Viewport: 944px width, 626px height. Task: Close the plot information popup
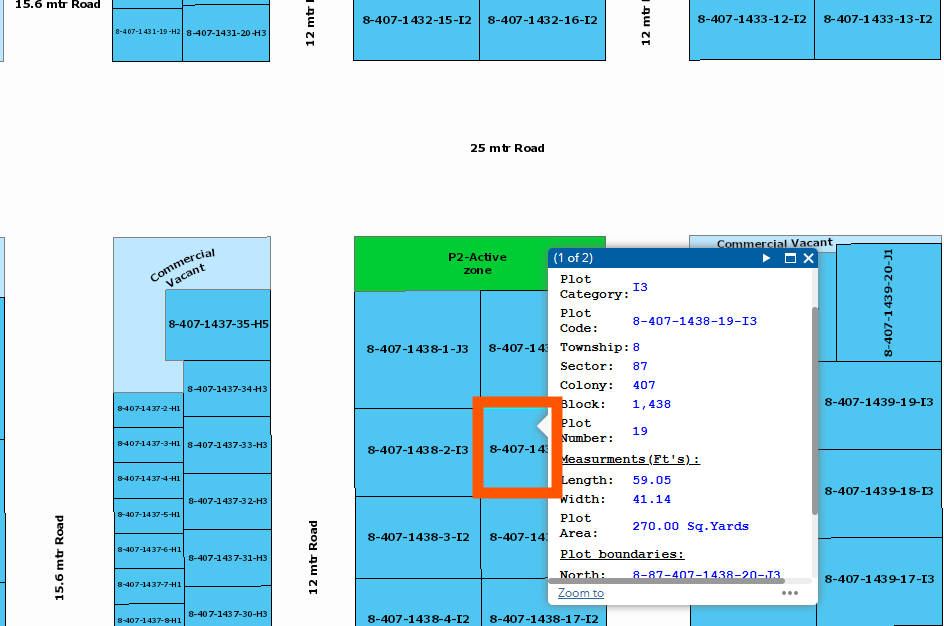(808, 258)
